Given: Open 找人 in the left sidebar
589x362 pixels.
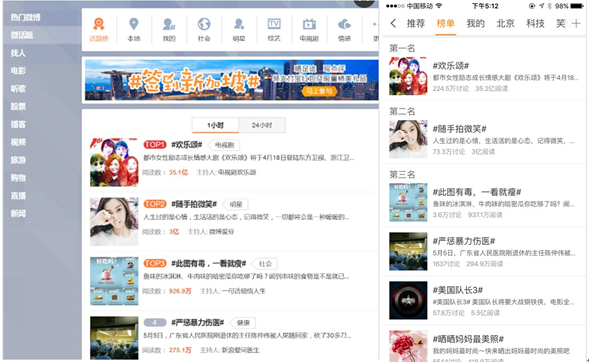Looking at the screenshot, I should click(x=18, y=53).
